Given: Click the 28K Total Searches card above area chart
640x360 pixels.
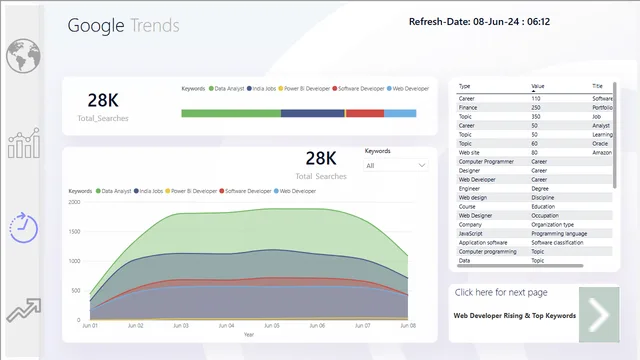Looking at the screenshot, I should point(321,165).
